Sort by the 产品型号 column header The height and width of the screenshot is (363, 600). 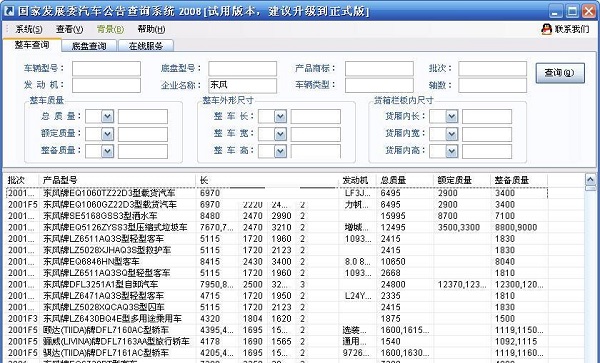pyautogui.click(x=117, y=180)
